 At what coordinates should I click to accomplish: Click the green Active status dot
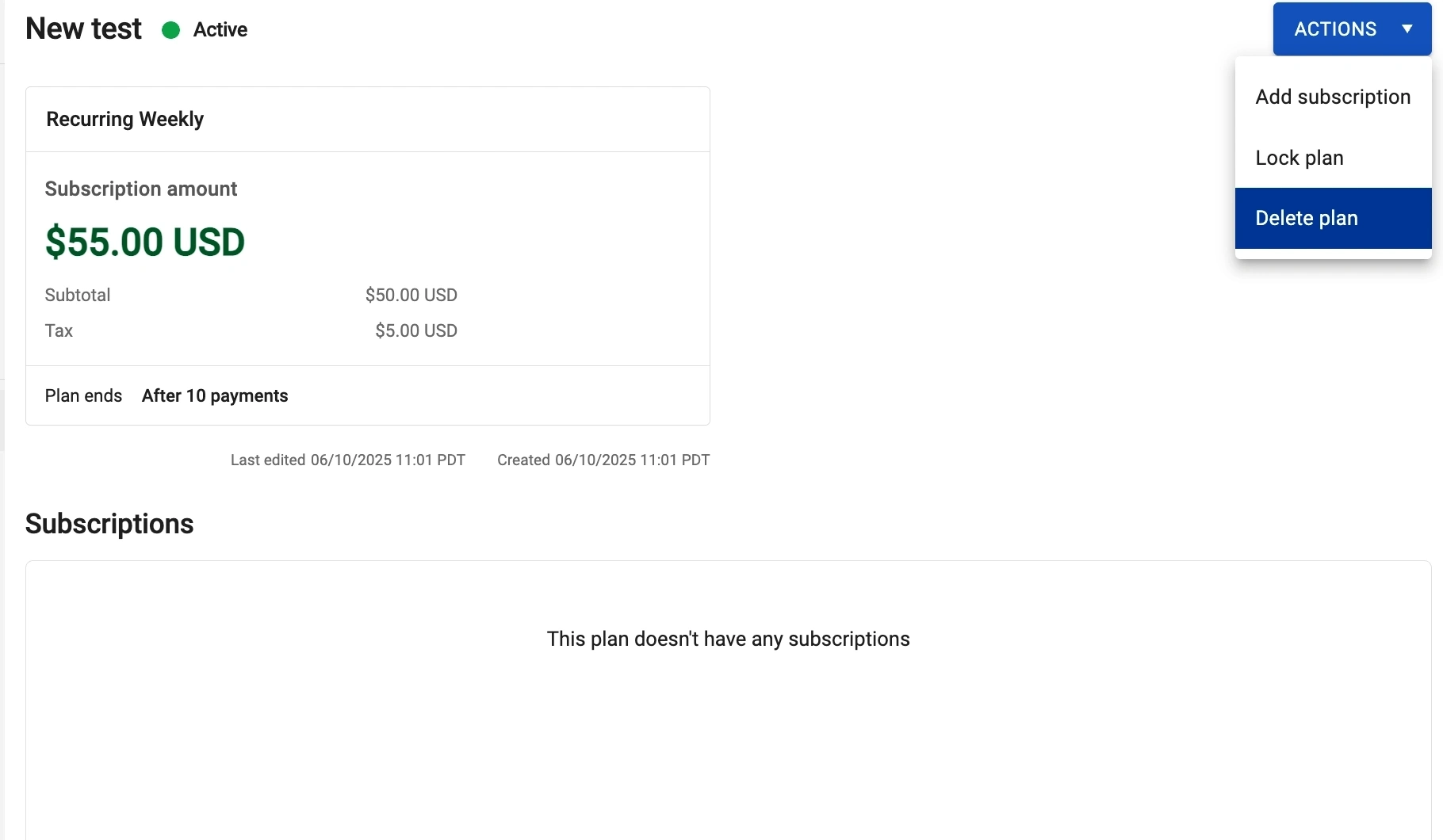[170, 30]
